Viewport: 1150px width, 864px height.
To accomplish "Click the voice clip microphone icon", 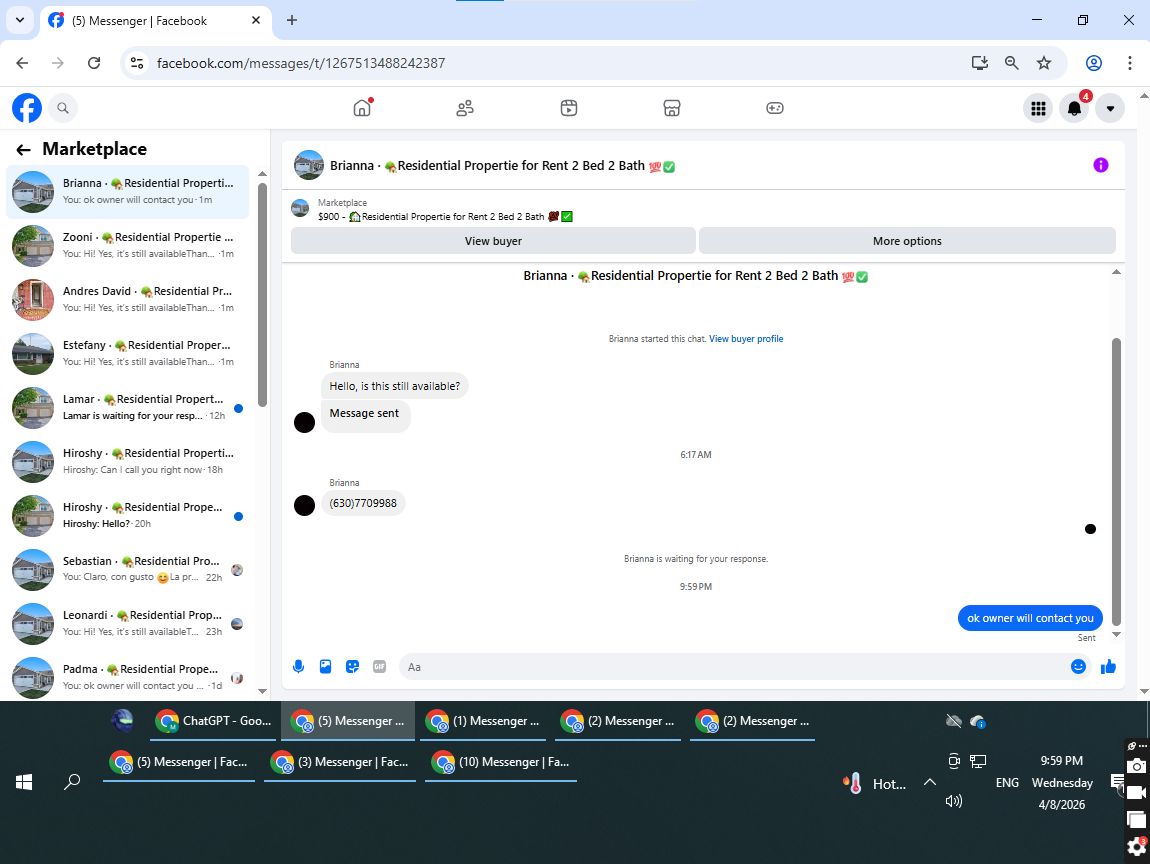I will 299,667.
